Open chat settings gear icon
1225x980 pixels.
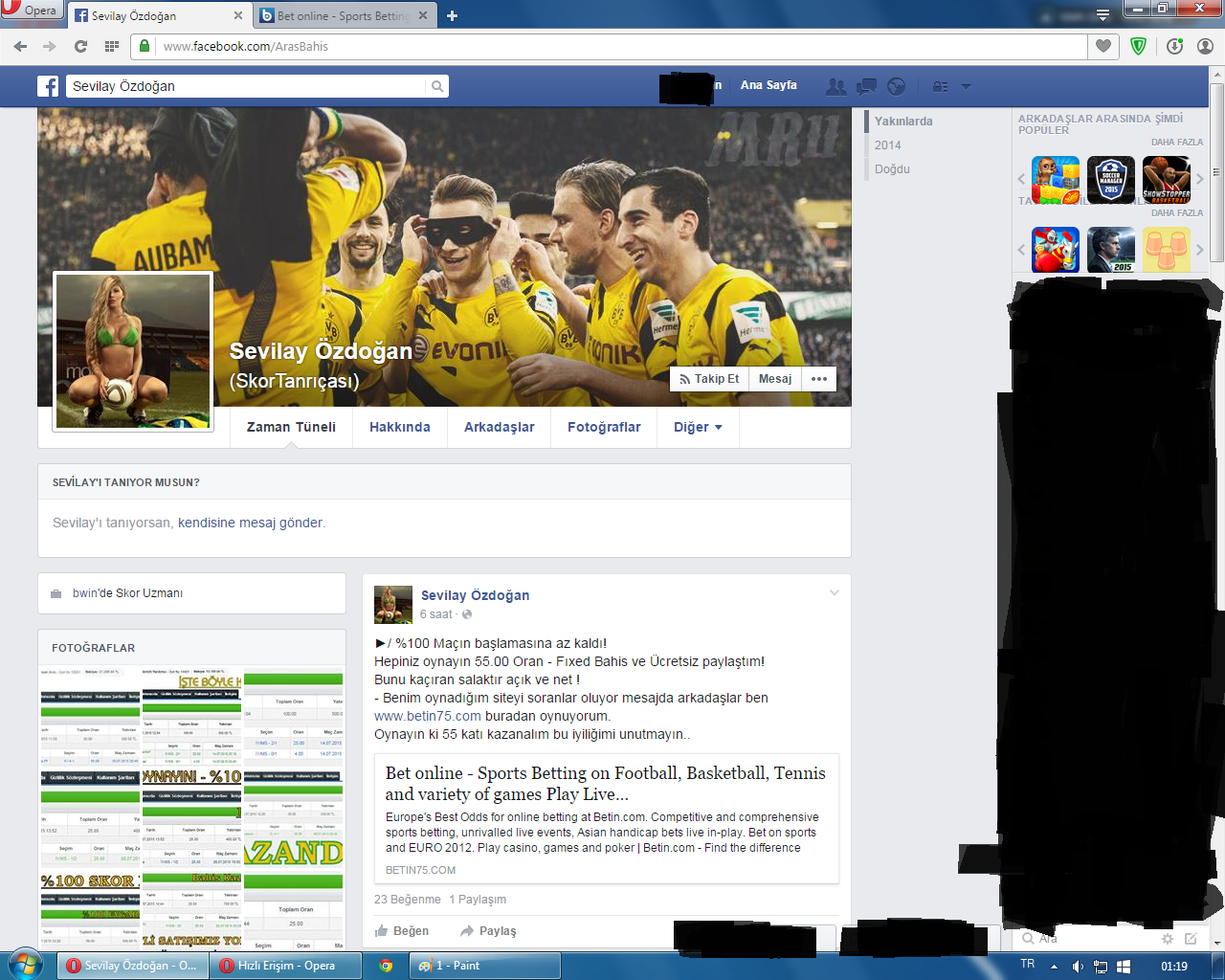coord(1167,939)
